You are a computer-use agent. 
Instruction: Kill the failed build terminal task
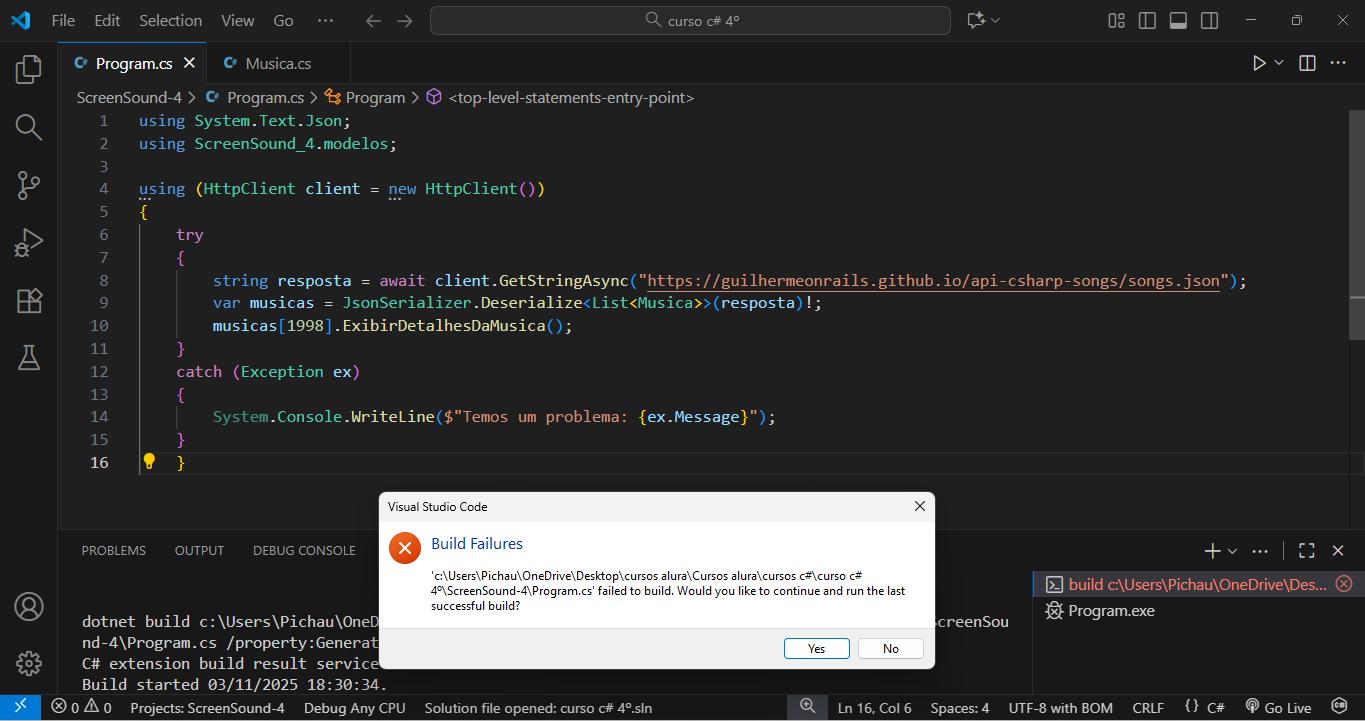1344,584
